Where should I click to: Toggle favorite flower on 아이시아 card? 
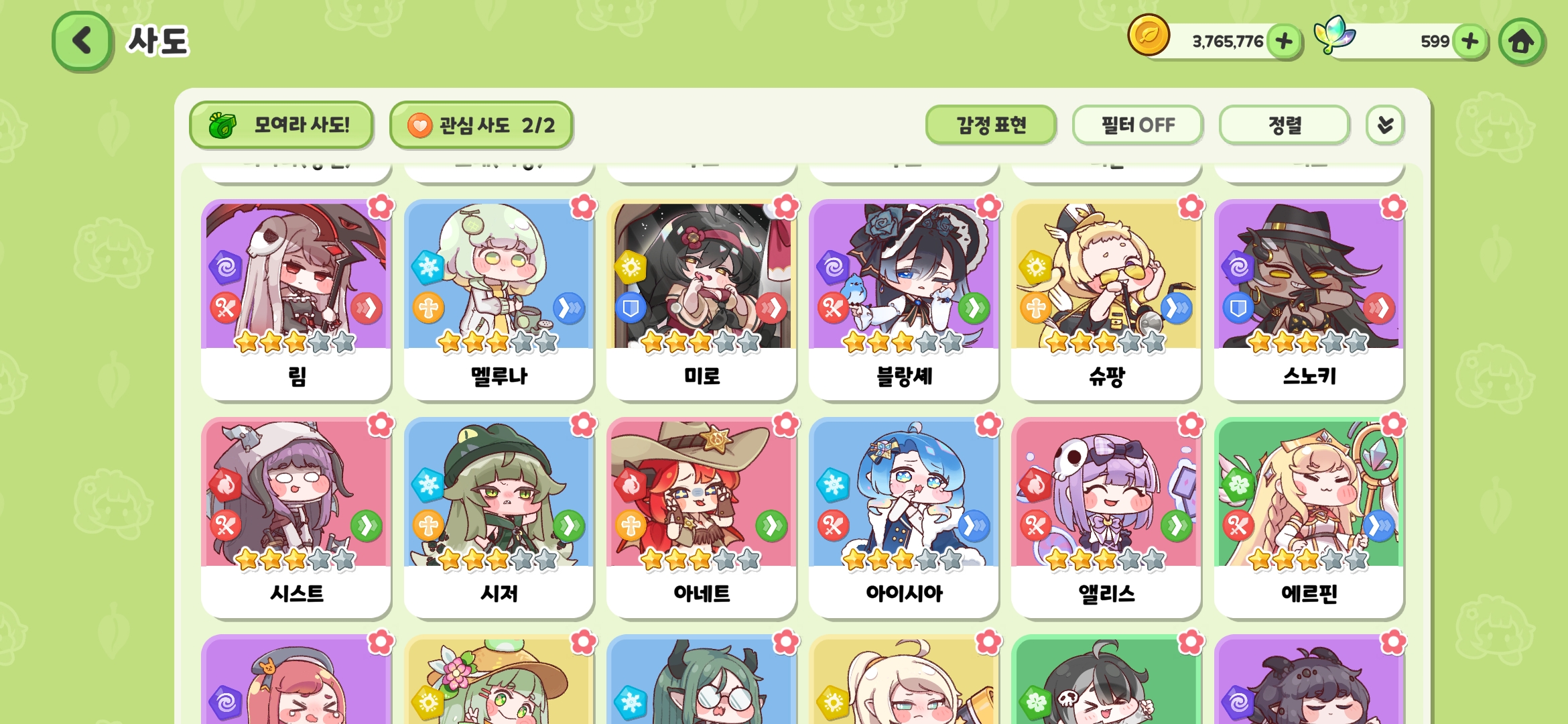pos(988,424)
